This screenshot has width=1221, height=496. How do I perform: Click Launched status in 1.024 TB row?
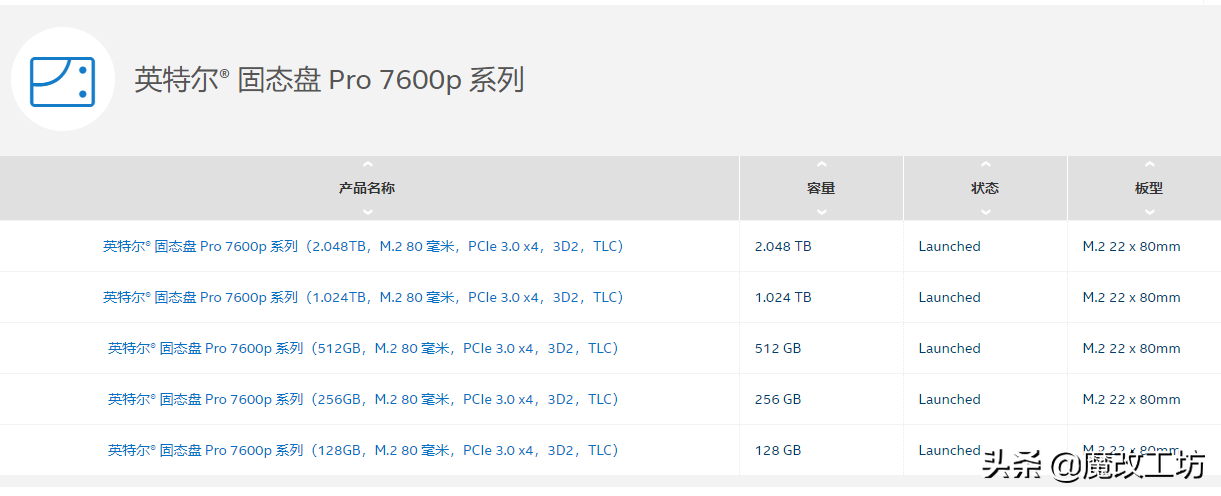pyautogui.click(x=949, y=297)
